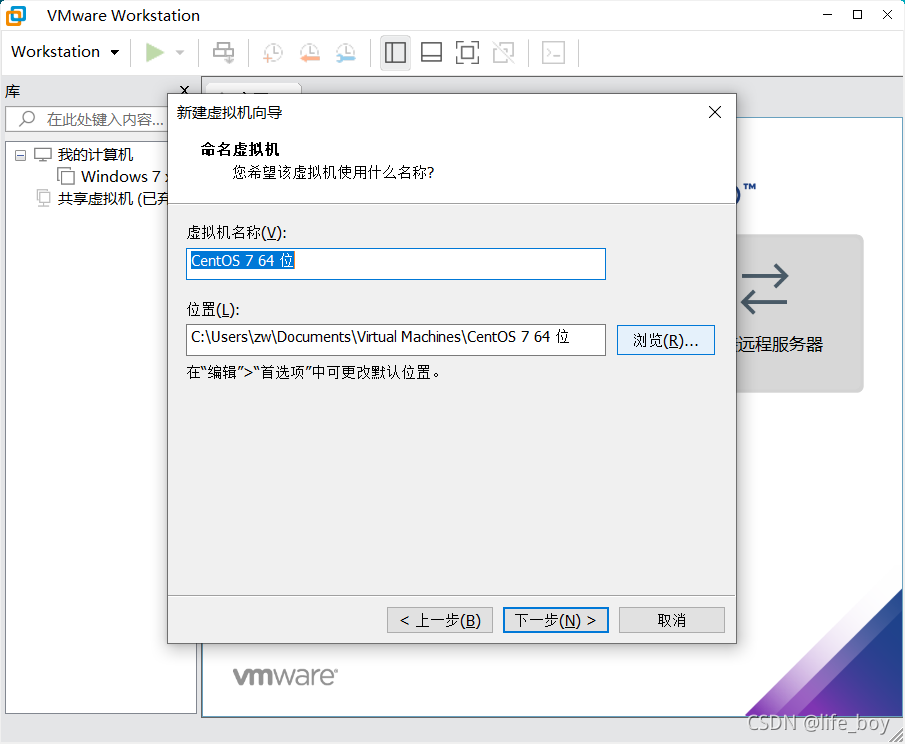
Task: Click the VMware Workstation app logo
Action: point(16,15)
